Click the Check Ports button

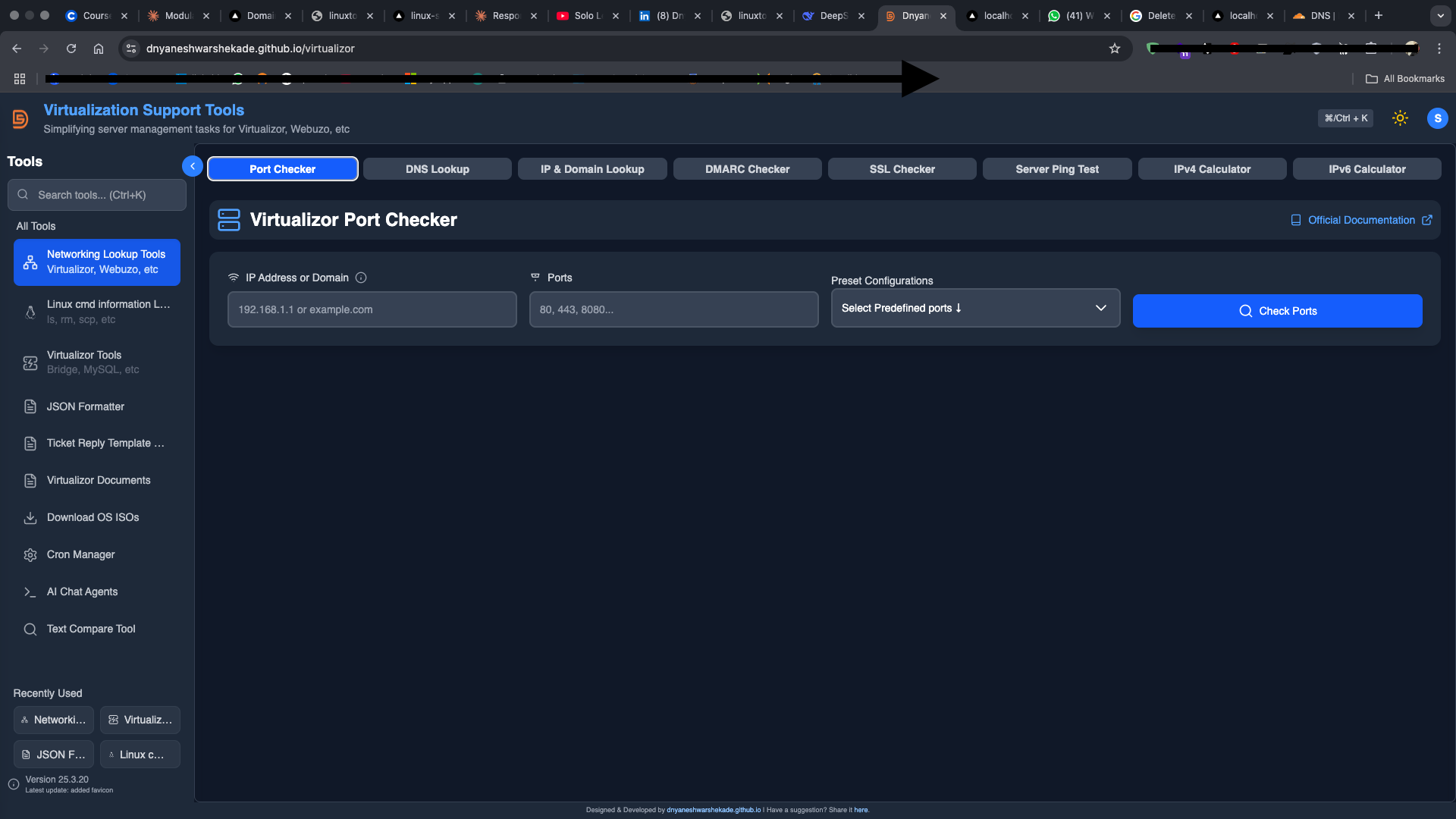1278,311
